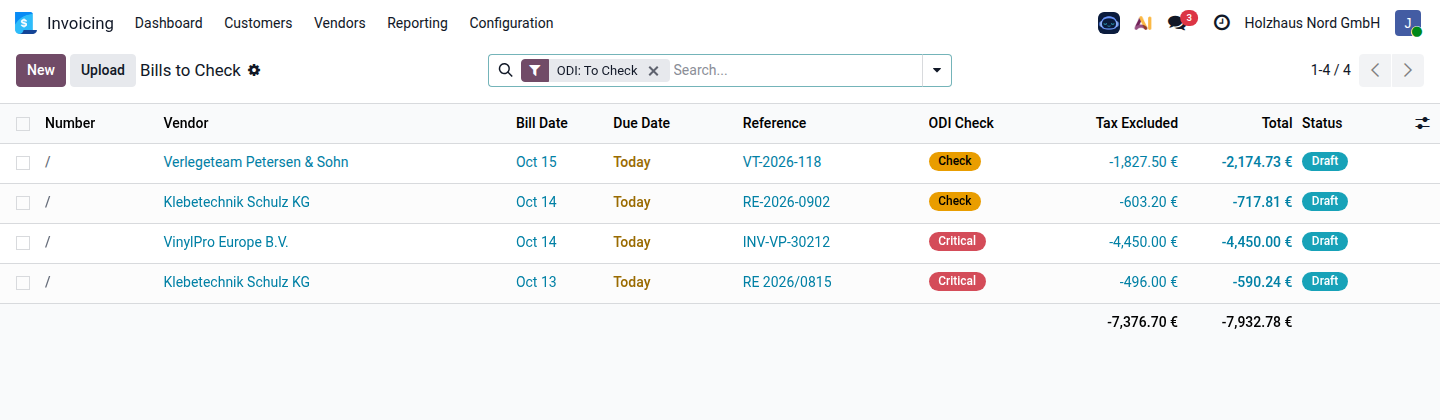
Task: Create a New bill
Action: [41, 70]
